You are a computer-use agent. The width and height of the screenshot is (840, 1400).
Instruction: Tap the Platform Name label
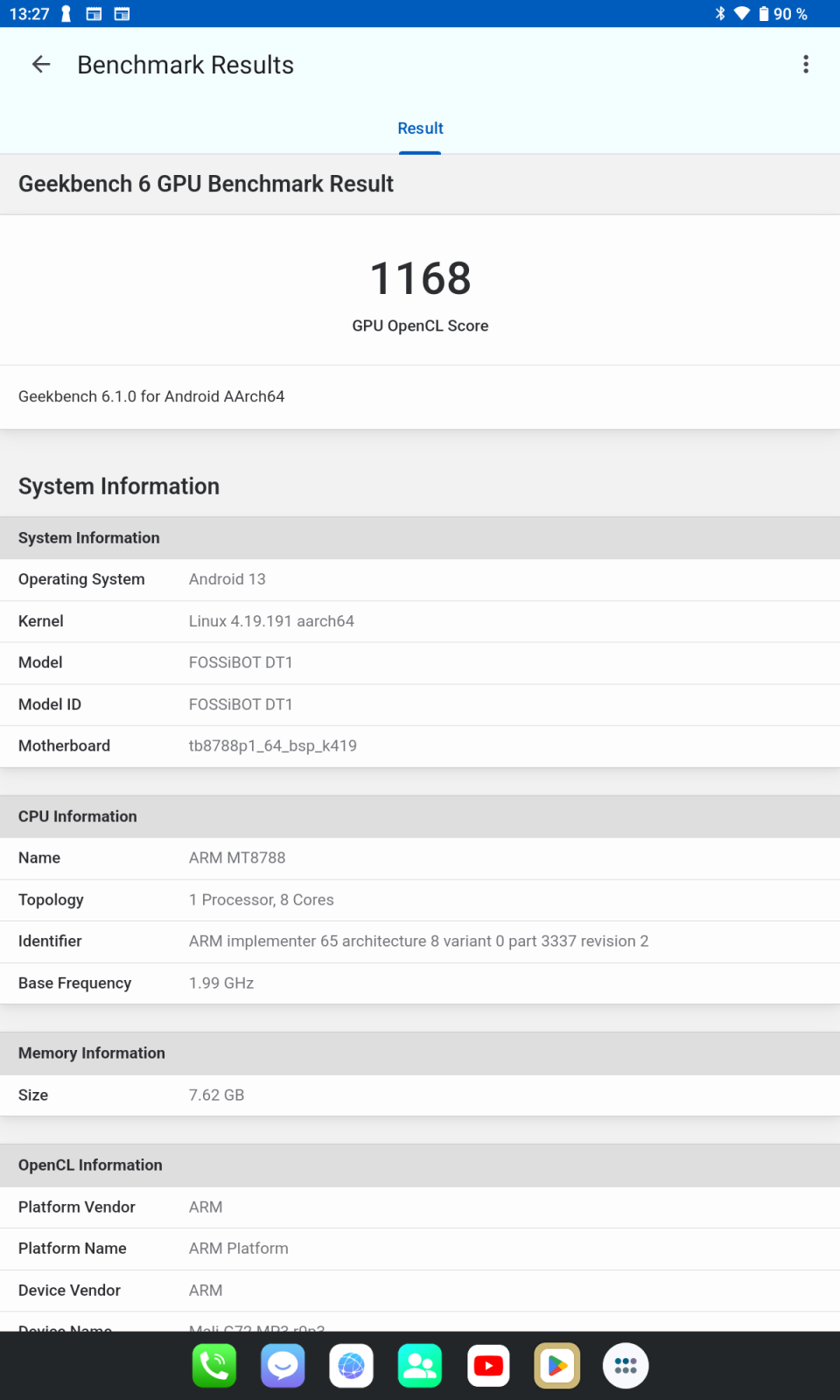[x=73, y=1249]
